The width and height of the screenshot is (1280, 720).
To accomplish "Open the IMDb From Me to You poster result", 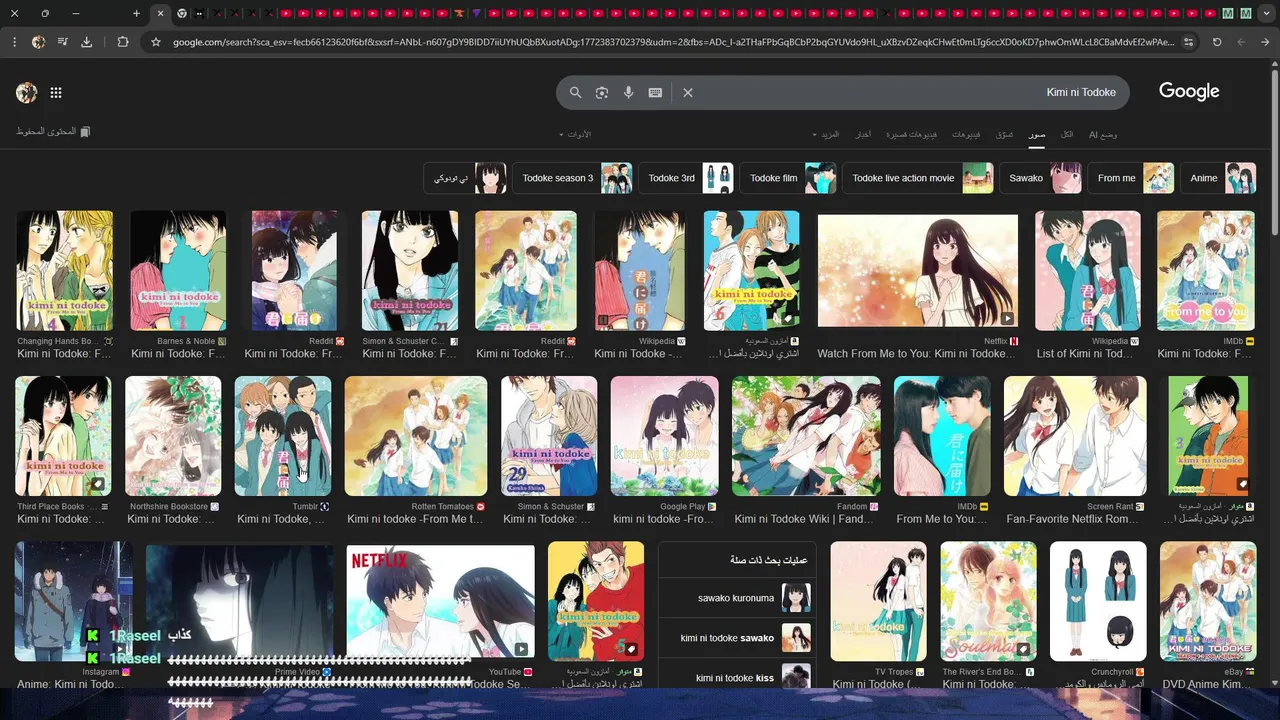I will coord(942,436).
